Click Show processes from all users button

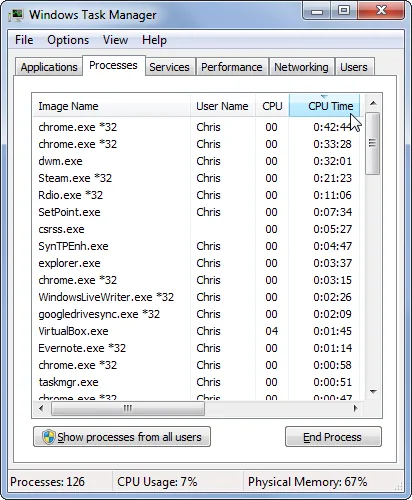[122, 437]
